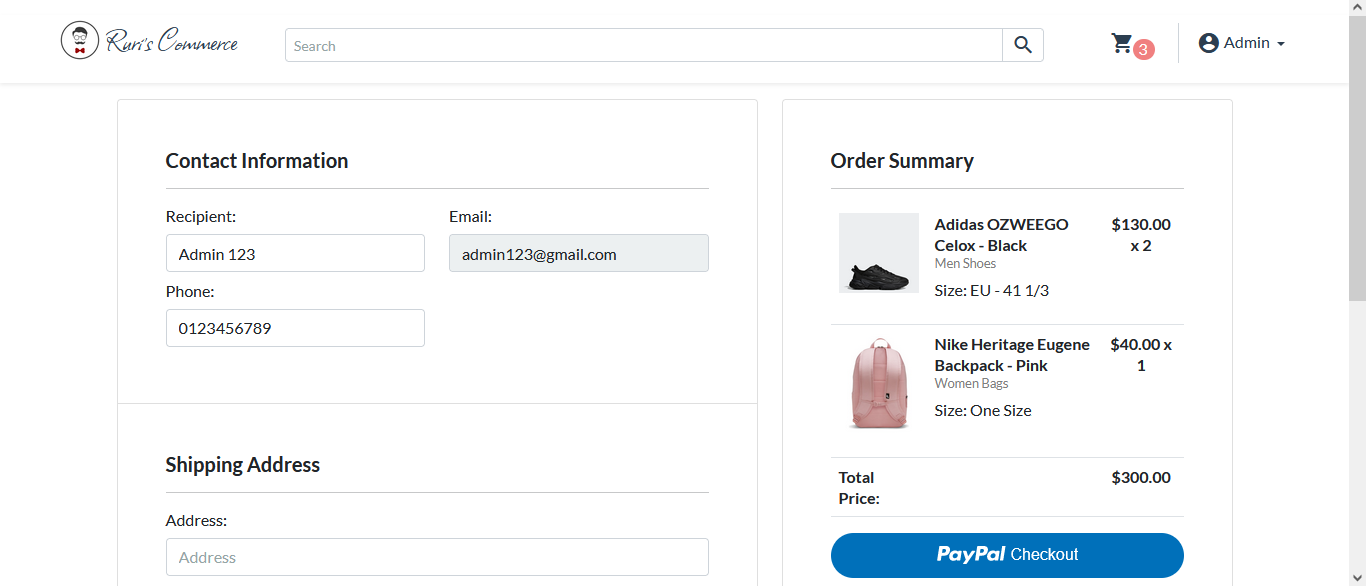Click the pink backpack thumbnail
Viewport: 1366px width, 586px height.
[x=878, y=381]
